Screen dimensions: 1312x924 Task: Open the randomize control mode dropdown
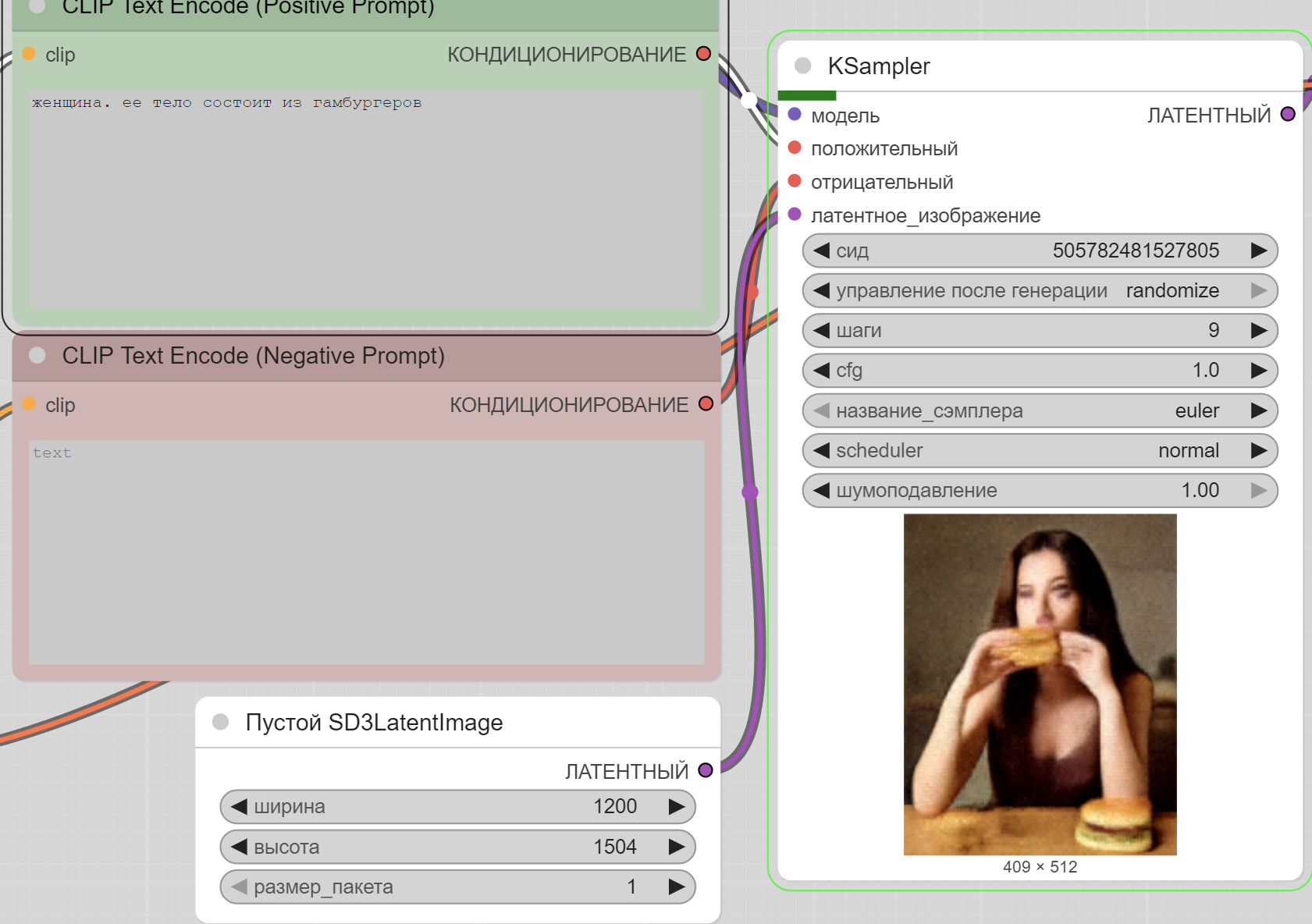pyautogui.click(x=1172, y=290)
